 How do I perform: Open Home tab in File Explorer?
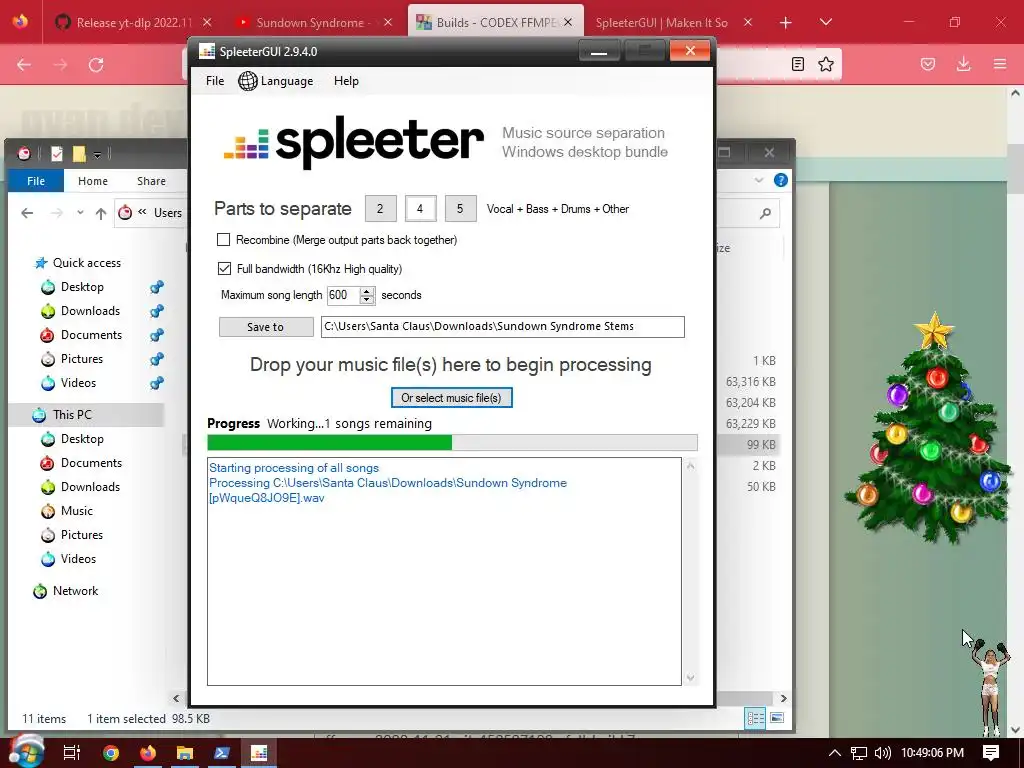93,181
